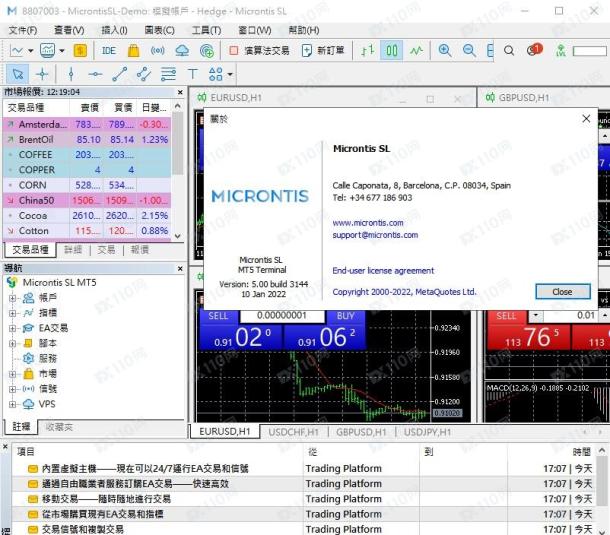Click the support@microntis.com email link
The image size is (610, 535).
pyautogui.click(x=375, y=235)
